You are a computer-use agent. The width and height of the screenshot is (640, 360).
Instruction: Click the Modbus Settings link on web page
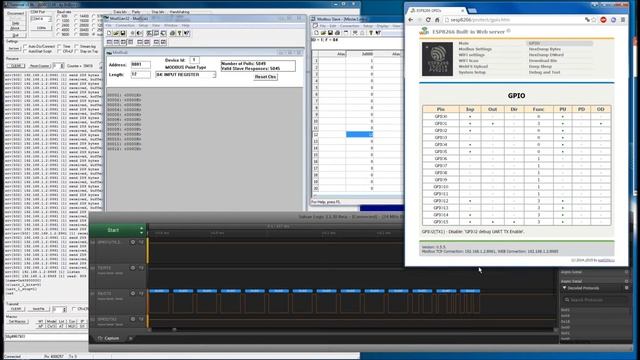475,49
